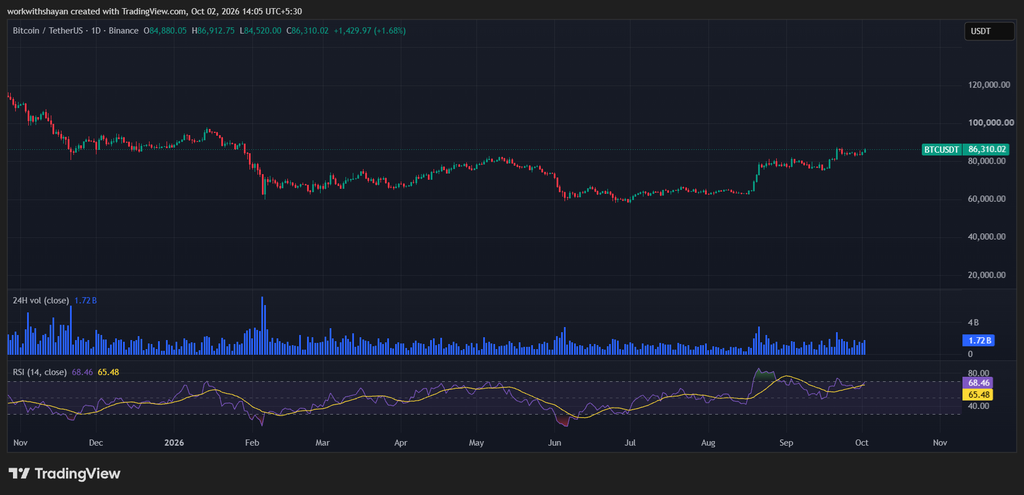Viewport: 1024px width, 495px height.
Task: Click the 2026 label on time axis
Action: (x=174, y=443)
